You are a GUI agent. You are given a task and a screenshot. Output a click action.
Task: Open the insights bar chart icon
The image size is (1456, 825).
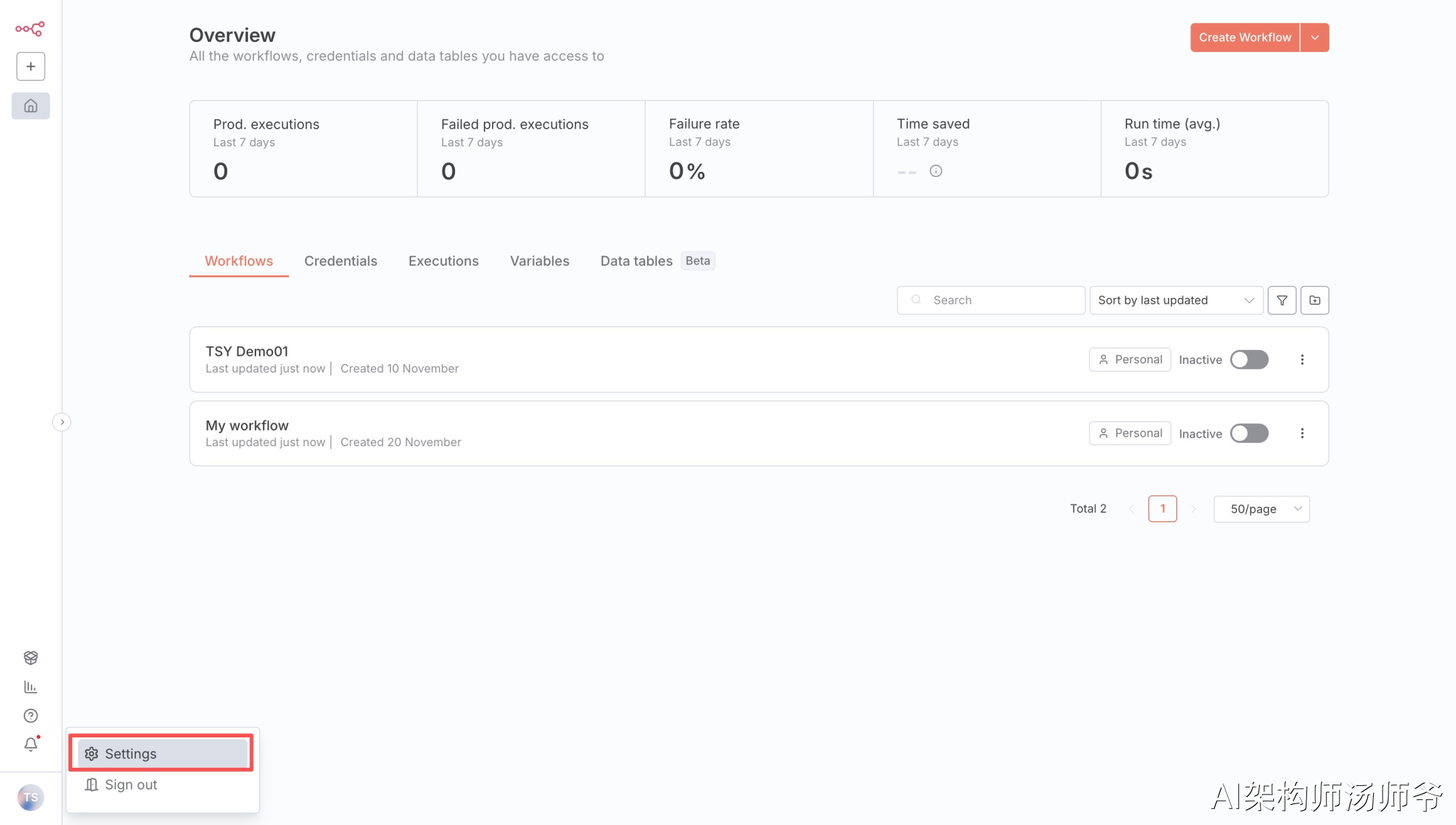tap(30, 687)
